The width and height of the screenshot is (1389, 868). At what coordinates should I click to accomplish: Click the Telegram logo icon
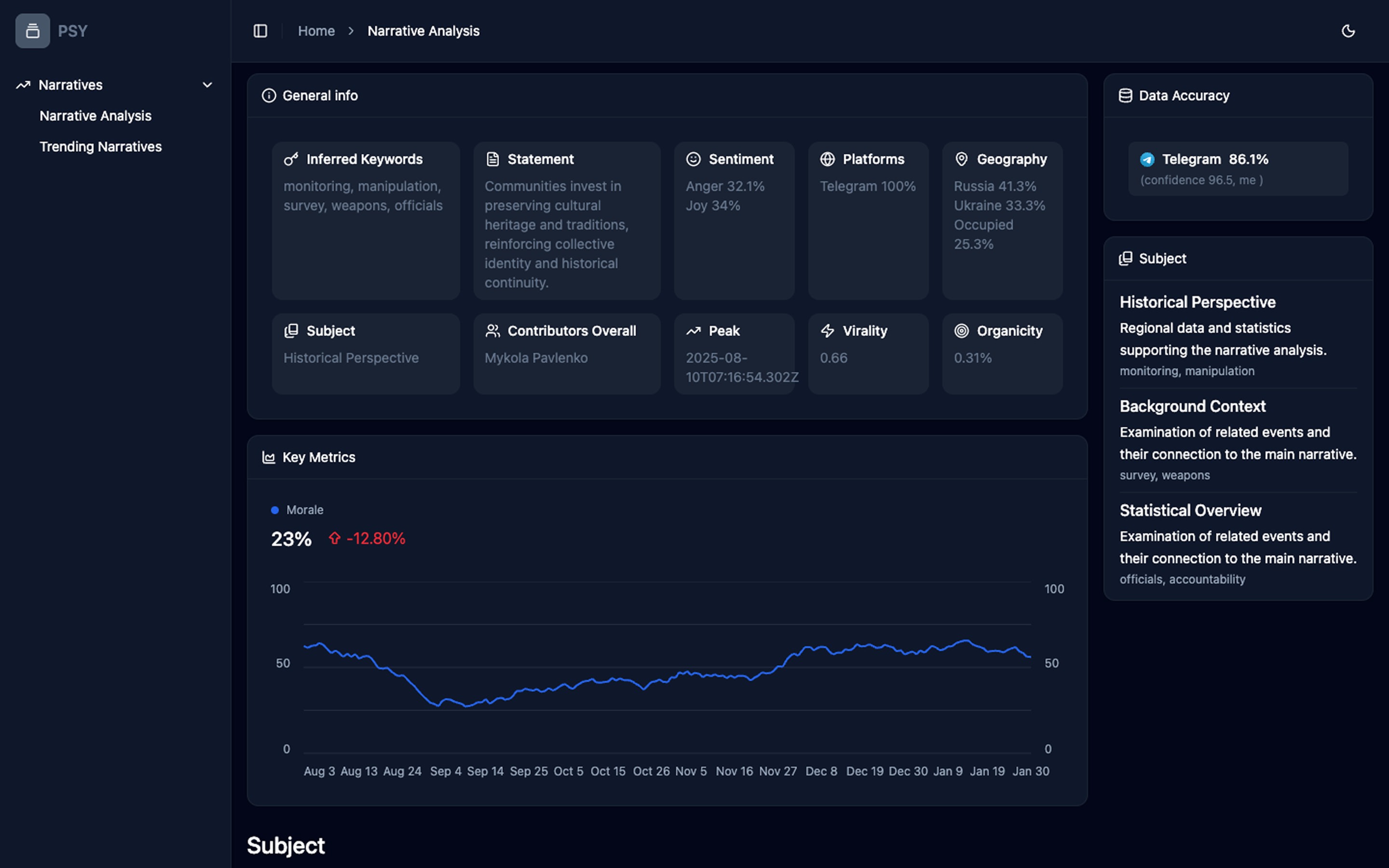click(x=1147, y=160)
